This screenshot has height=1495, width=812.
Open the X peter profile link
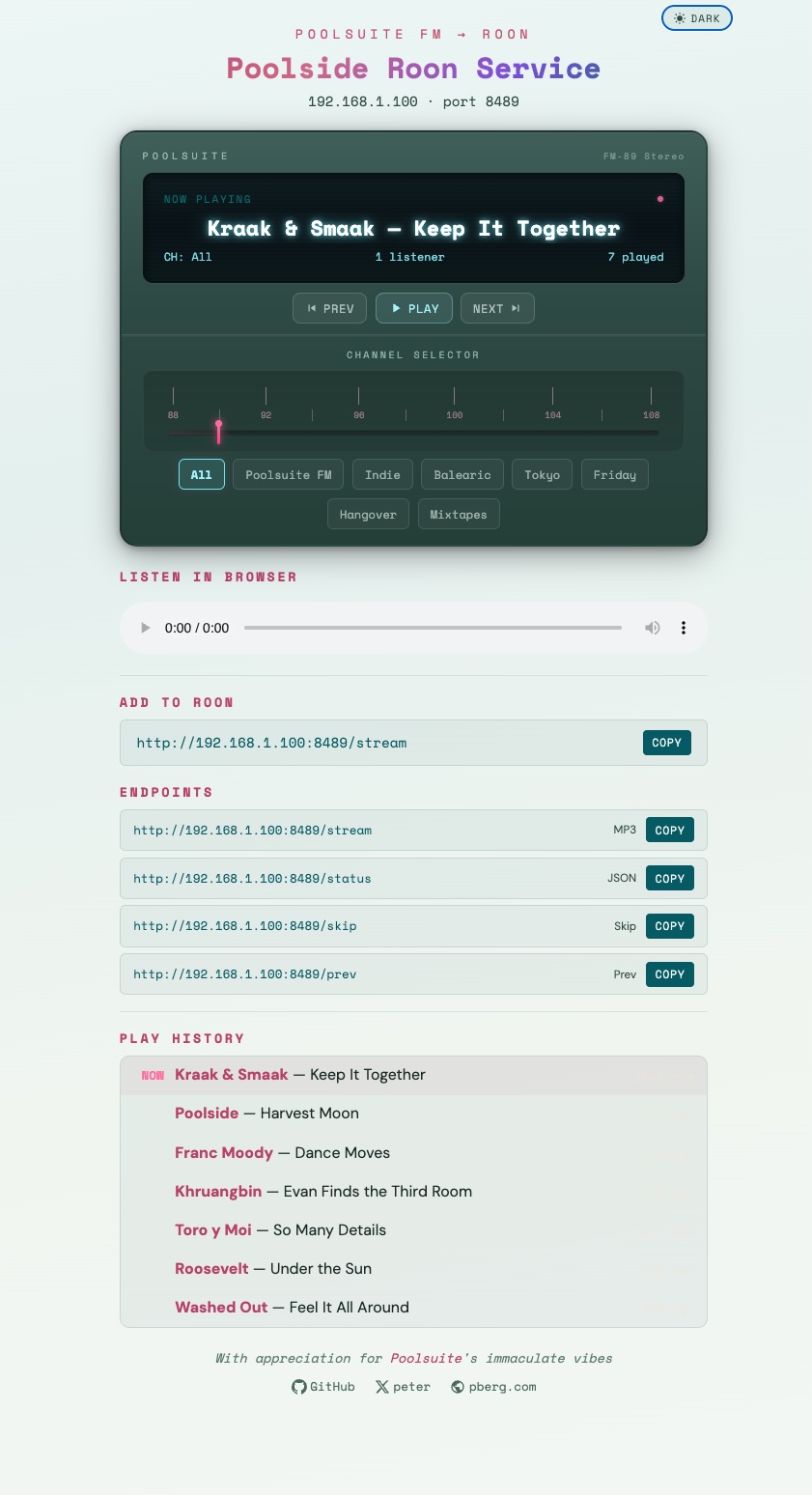coord(403,1387)
